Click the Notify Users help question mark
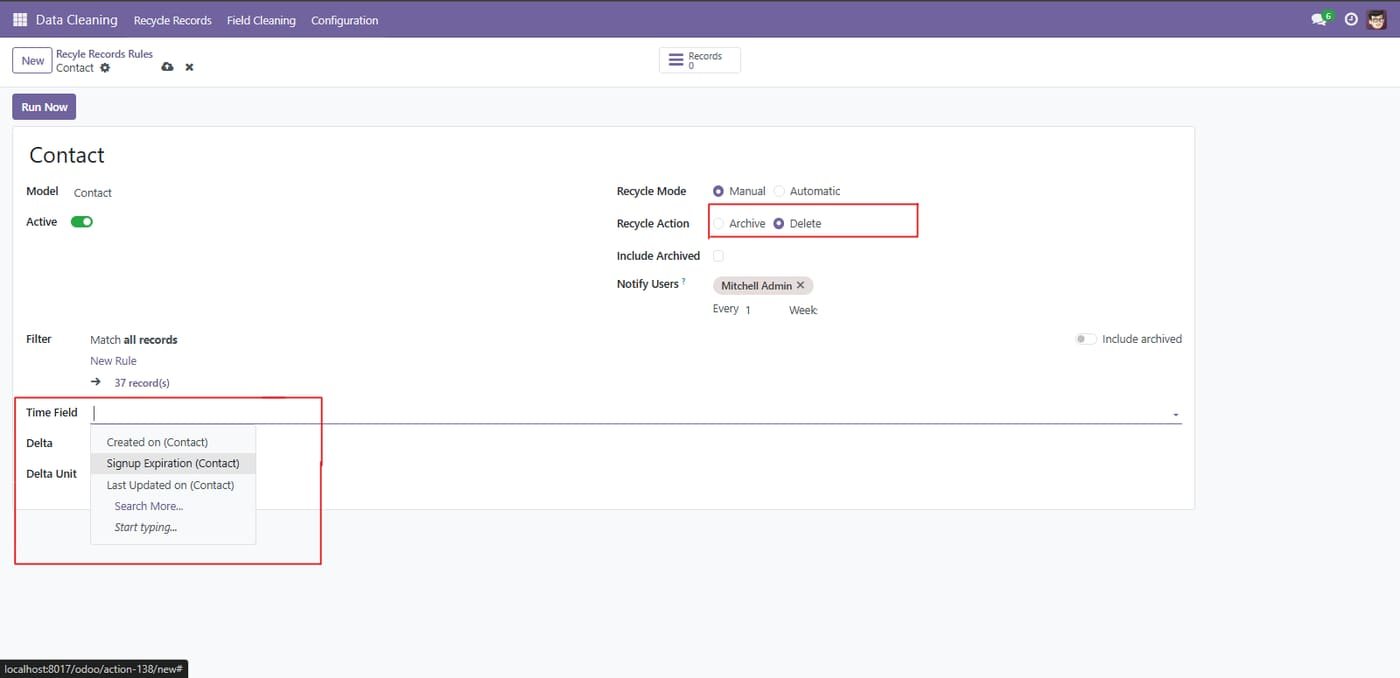This screenshot has width=1400, height=678. coord(684,282)
